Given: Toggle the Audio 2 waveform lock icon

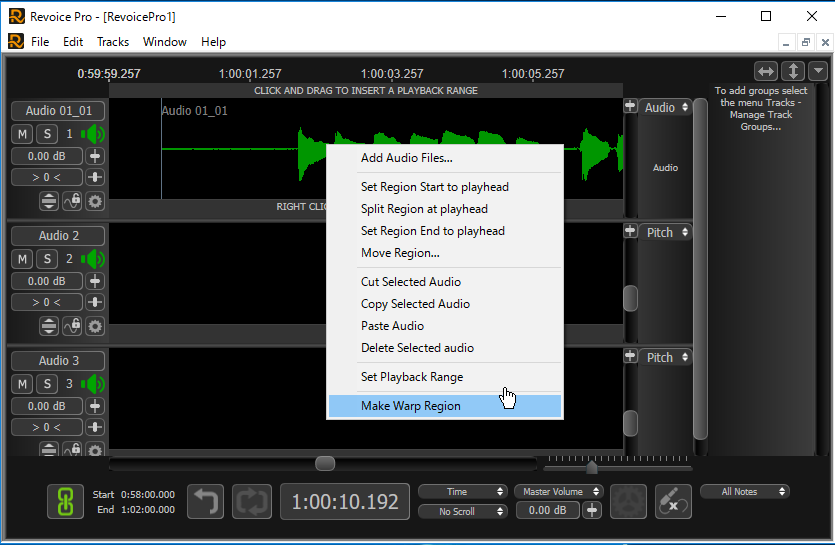Looking at the screenshot, I should point(72,326).
